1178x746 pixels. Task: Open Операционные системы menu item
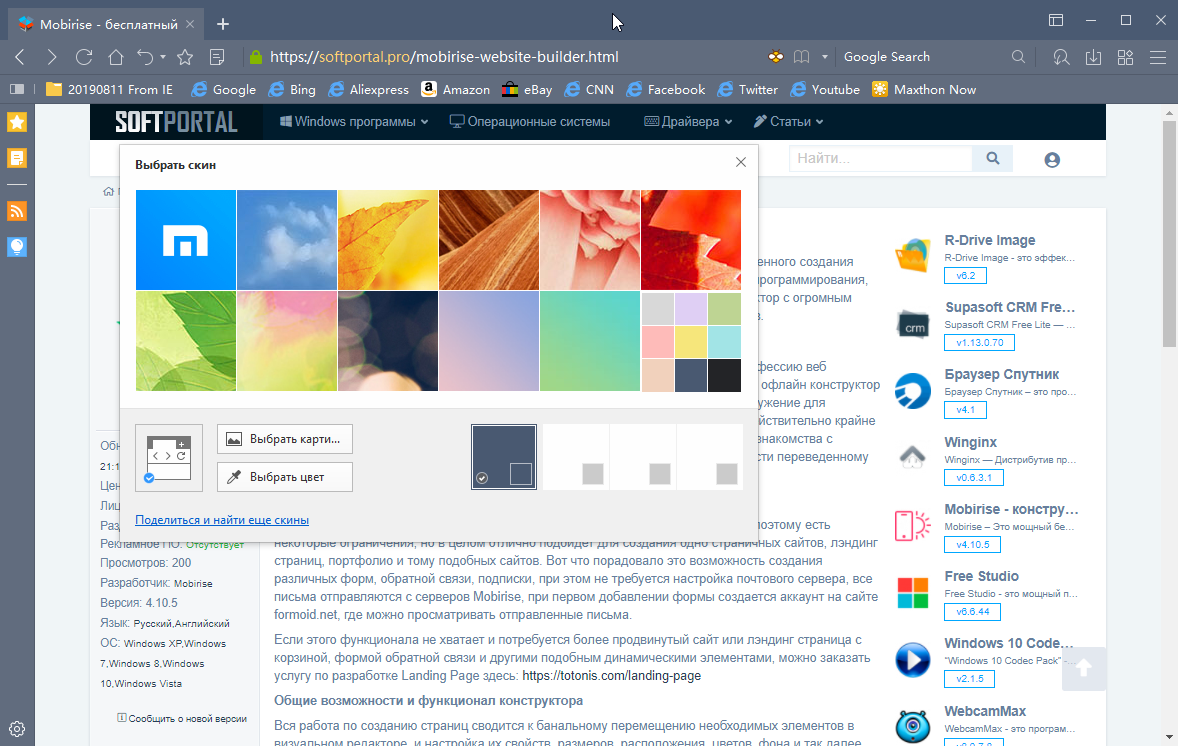click(x=530, y=122)
